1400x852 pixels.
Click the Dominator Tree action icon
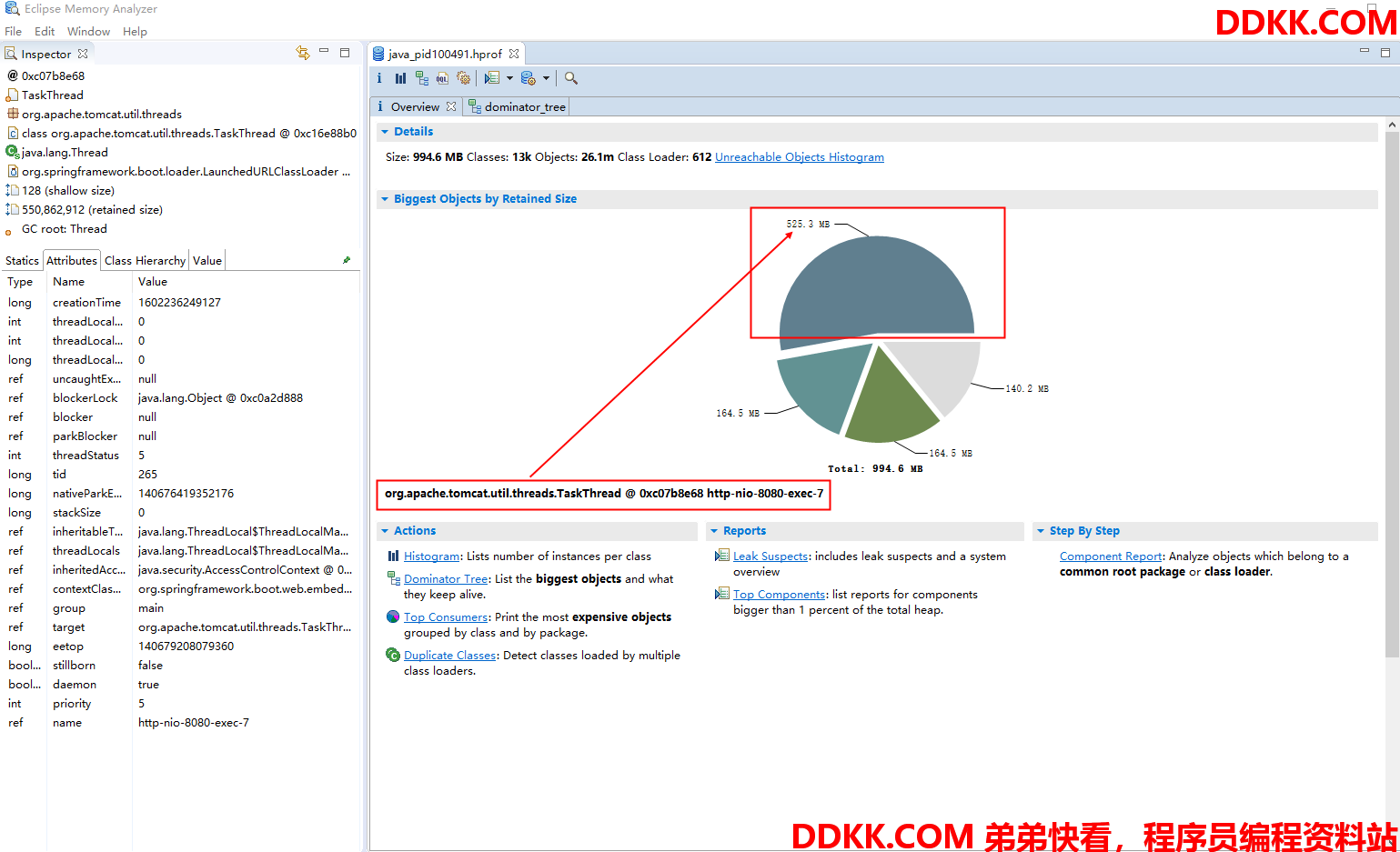(393, 577)
